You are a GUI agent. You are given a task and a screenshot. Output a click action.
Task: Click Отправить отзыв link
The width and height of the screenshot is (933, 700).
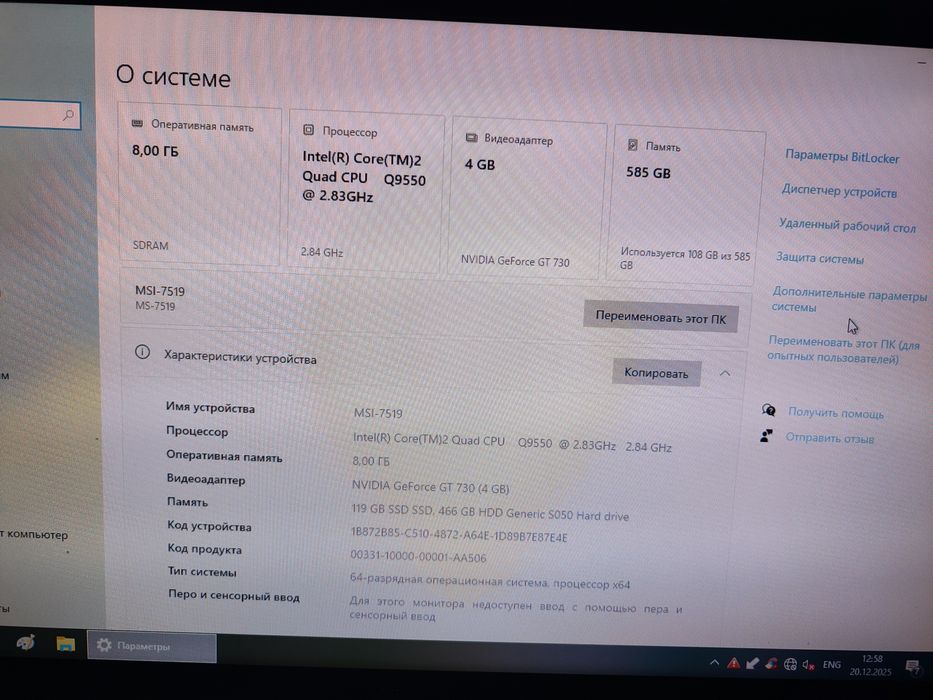(x=829, y=438)
